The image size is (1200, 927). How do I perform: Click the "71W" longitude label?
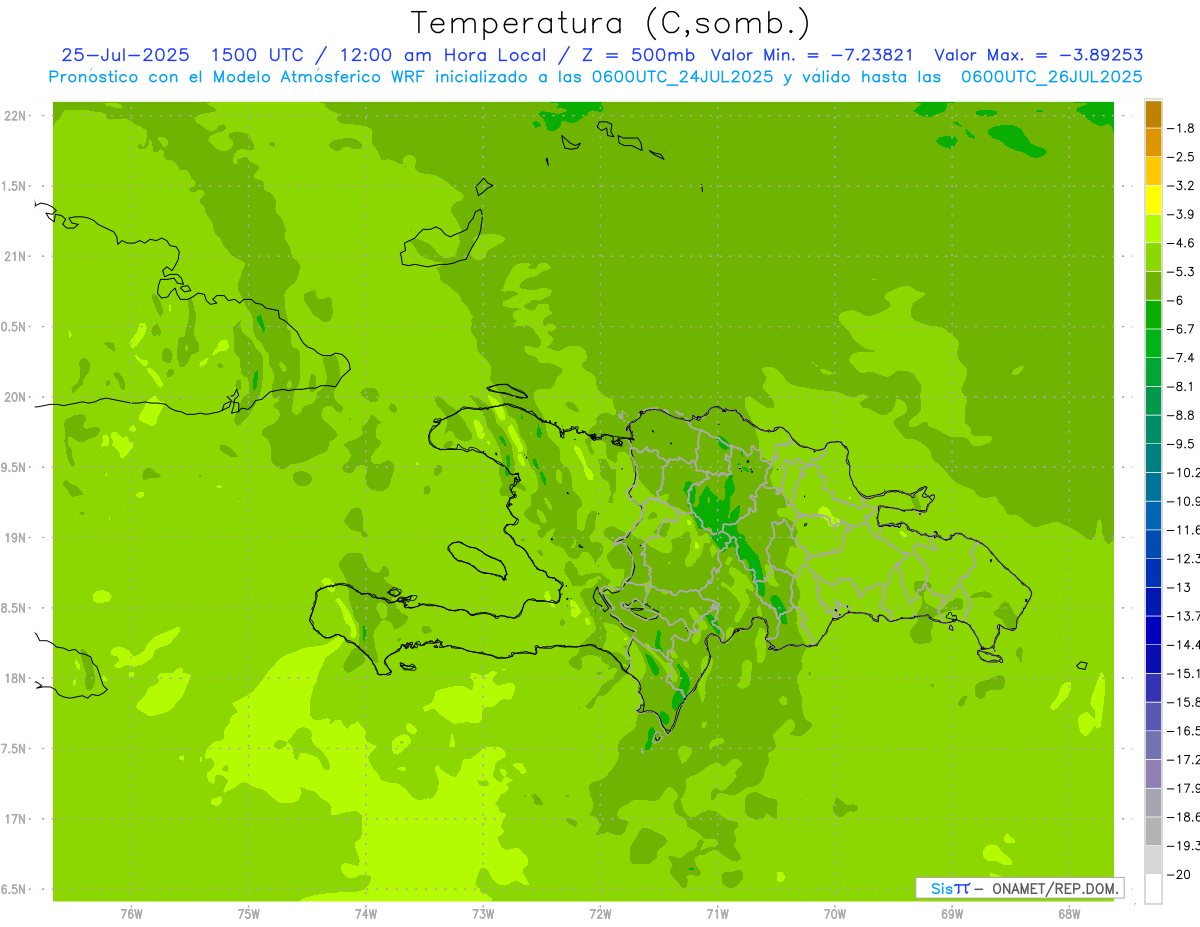click(x=717, y=914)
